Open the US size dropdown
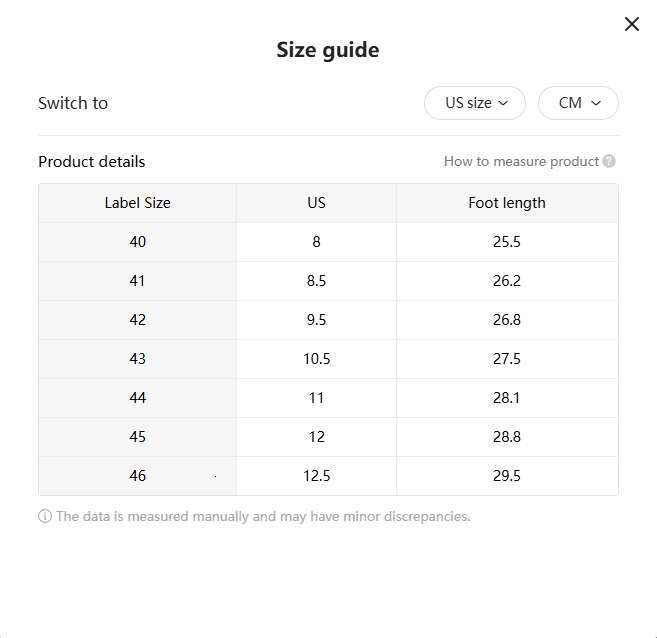657x638 pixels. coord(475,103)
